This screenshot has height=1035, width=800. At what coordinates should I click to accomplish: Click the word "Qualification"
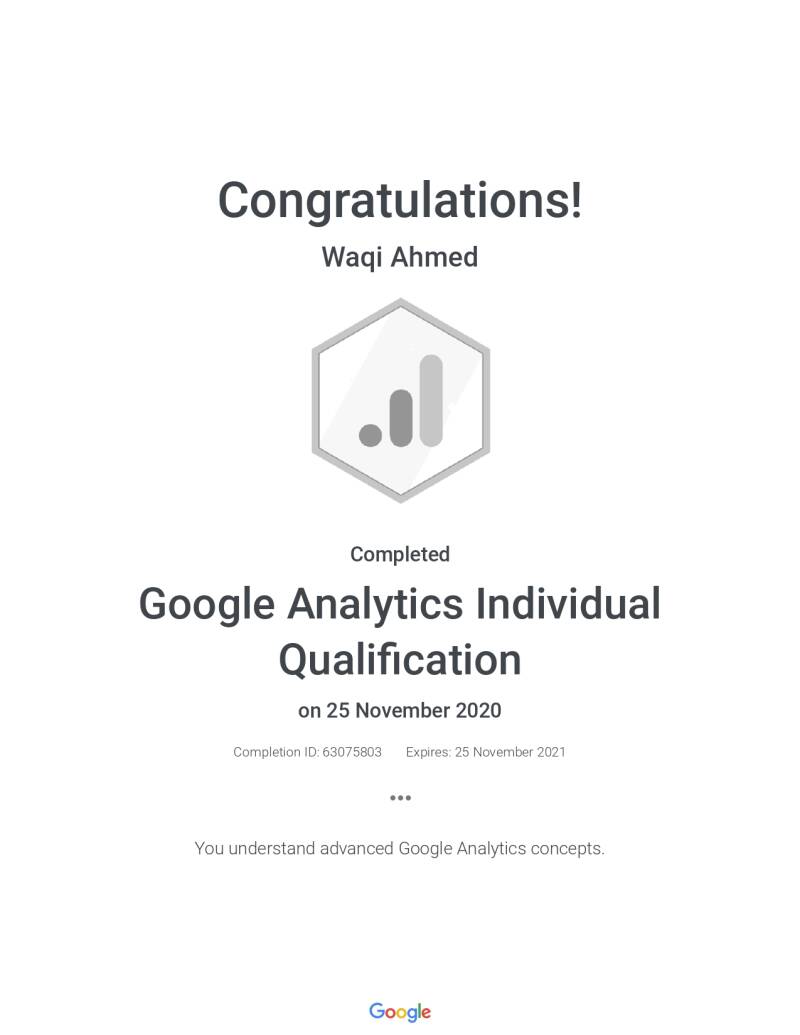point(400,660)
